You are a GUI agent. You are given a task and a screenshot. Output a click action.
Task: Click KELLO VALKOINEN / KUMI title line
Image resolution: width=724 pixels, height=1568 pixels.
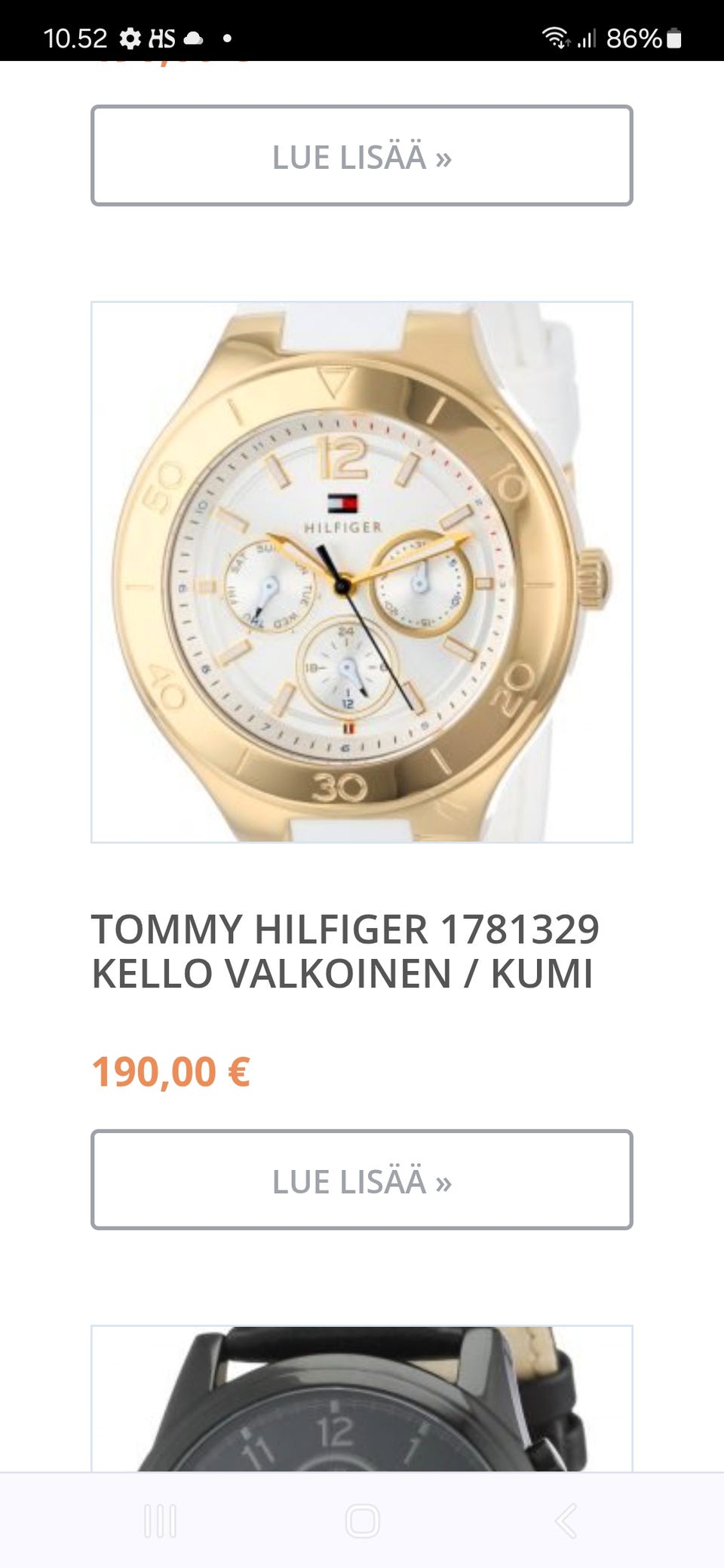click(x=342, y=973)
